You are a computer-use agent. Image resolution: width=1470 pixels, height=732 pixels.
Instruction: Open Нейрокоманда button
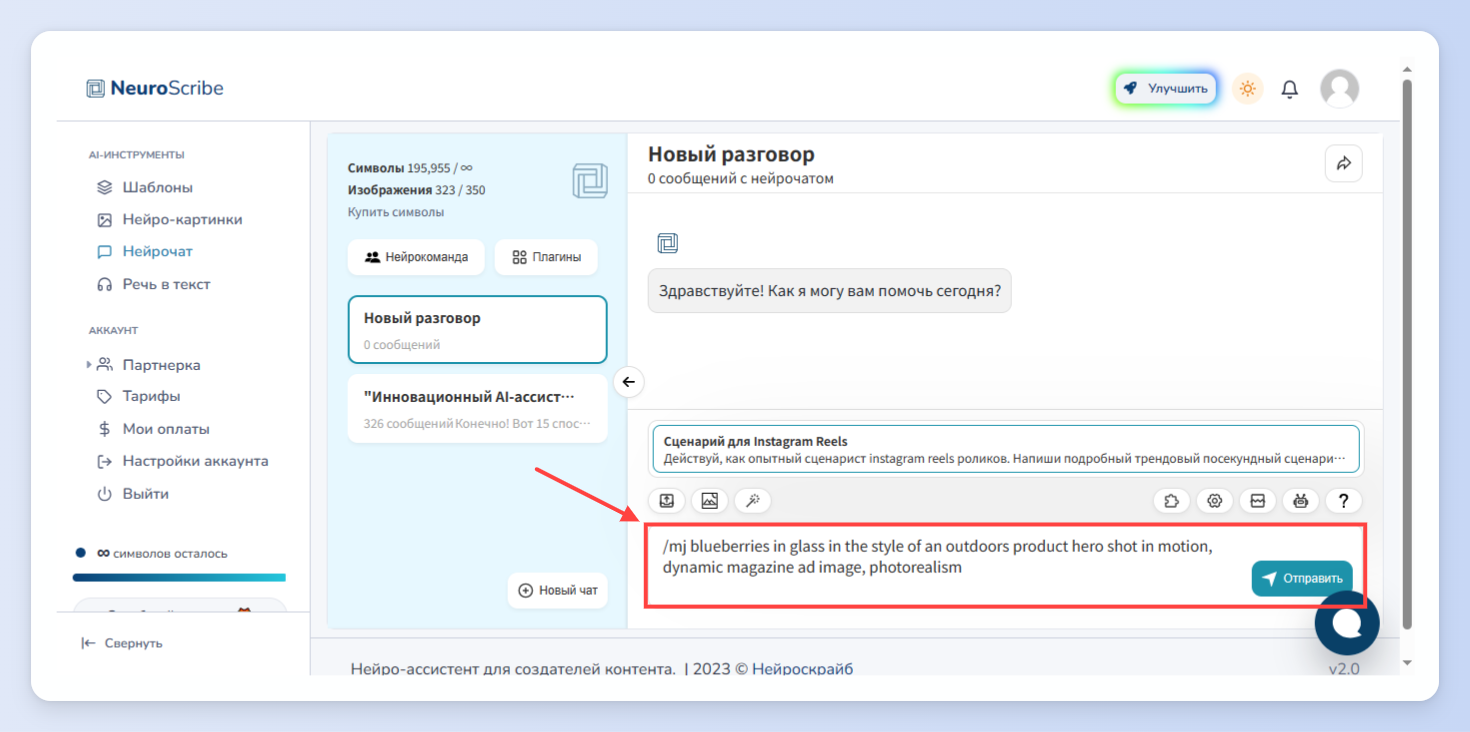(x=416, y=257)
